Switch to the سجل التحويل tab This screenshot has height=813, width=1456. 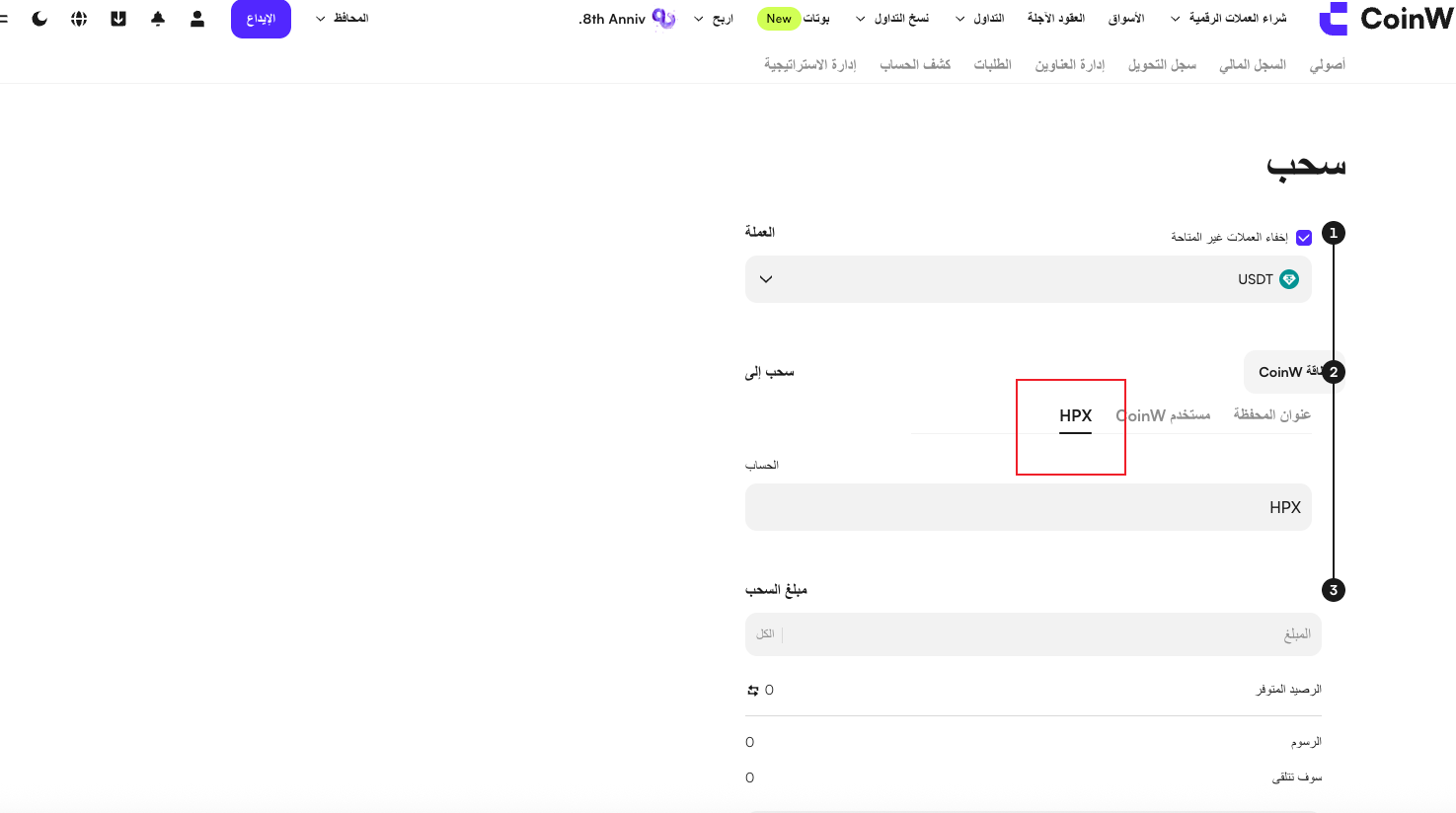coord(1163,65)
